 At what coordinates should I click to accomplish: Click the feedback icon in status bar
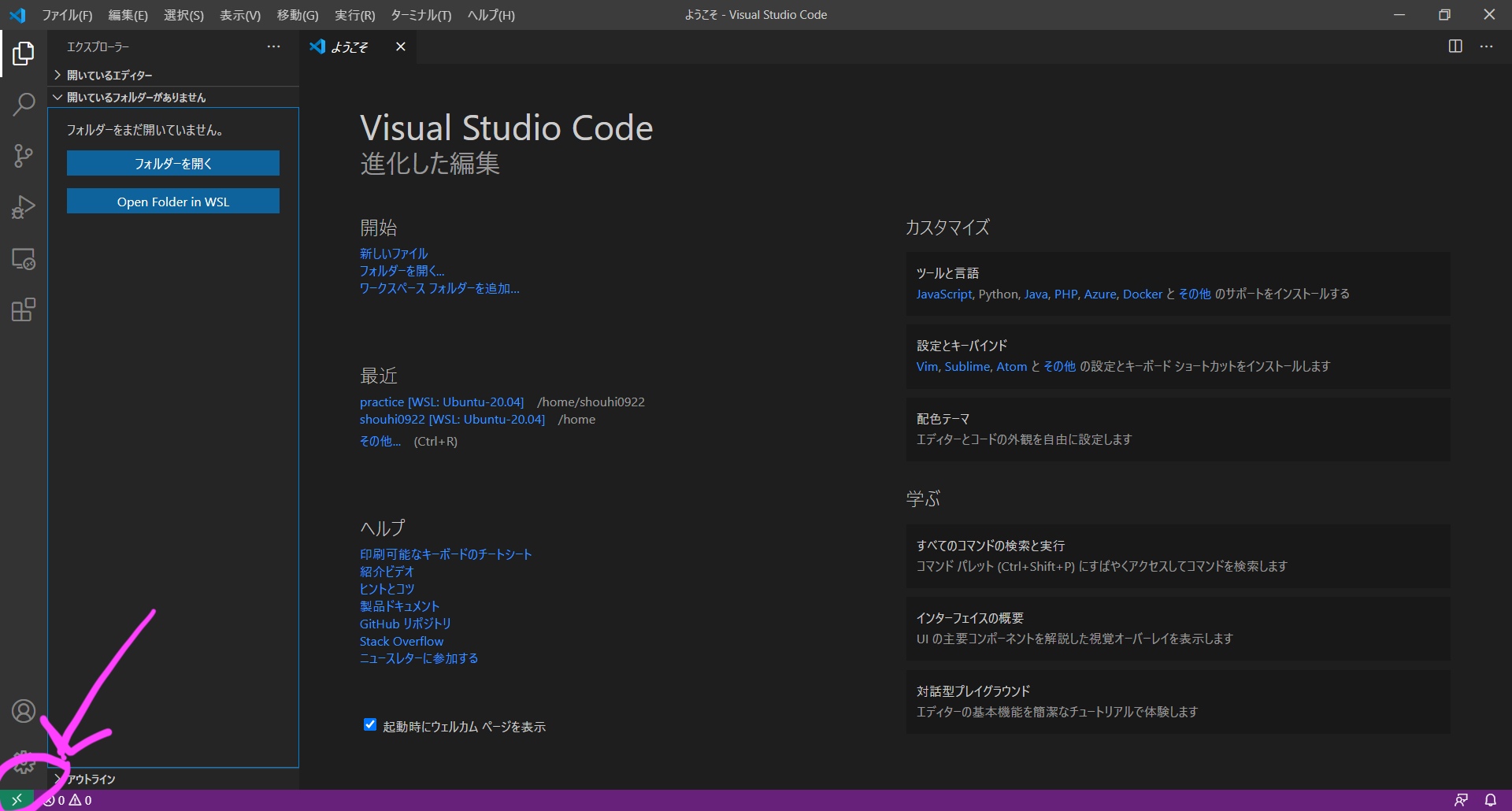click(x=1461, y=800)
